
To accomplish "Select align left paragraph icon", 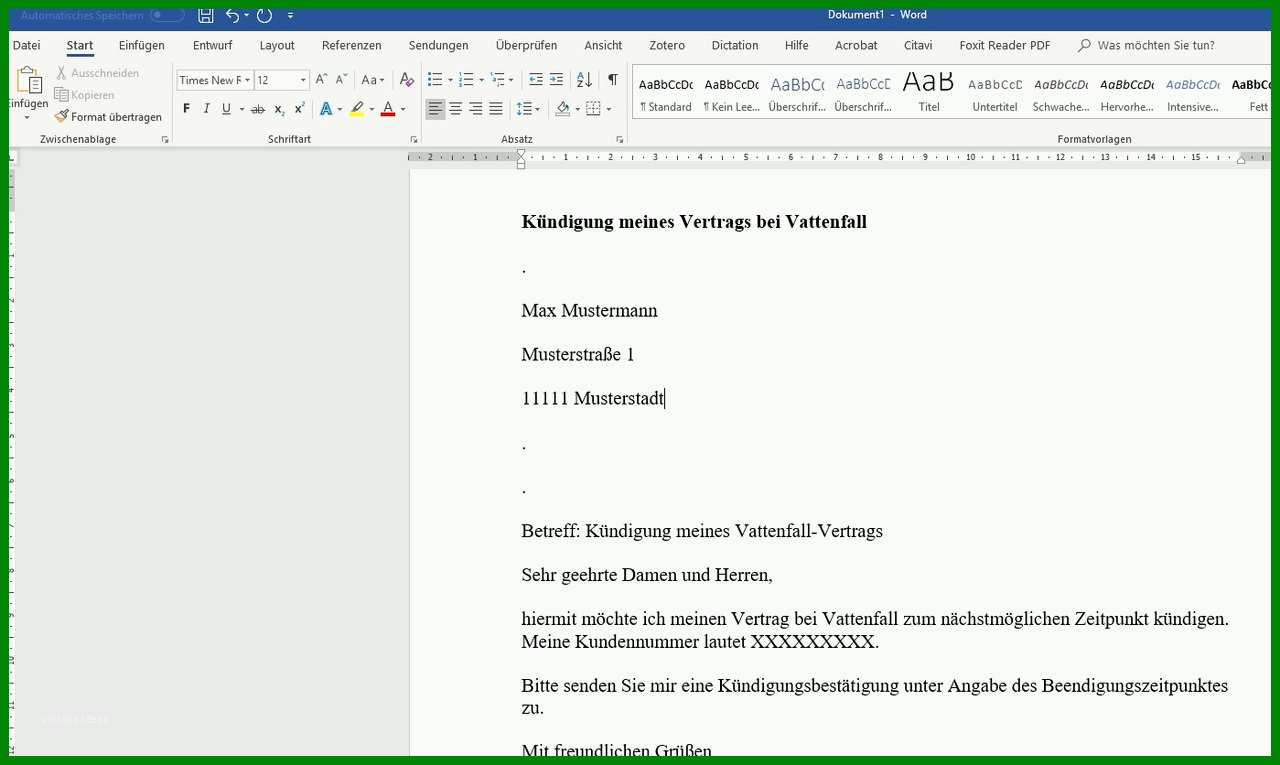I will coord(435,109).
